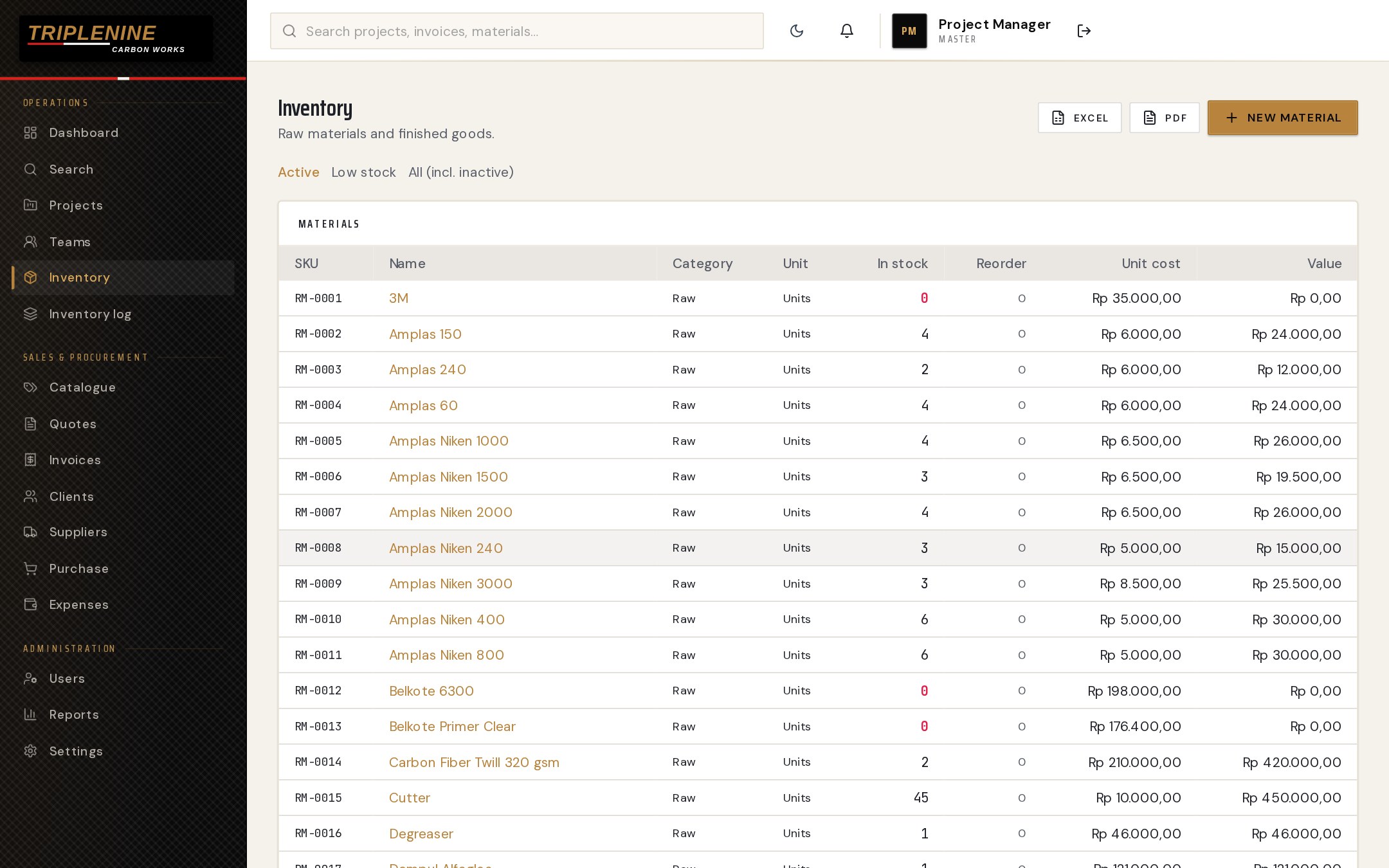Show All (incl. inactive) materials
This screenshot has height=868, width=1389.
tap(461, 172)
